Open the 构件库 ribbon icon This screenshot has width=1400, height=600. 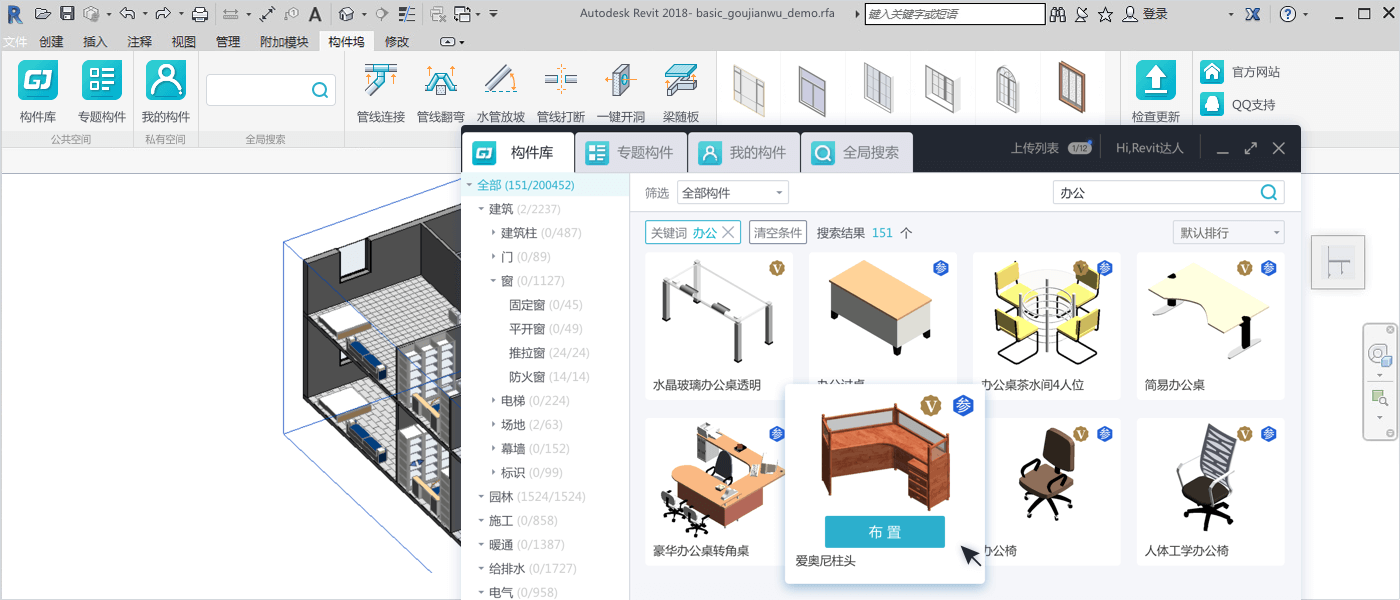[38, 80]
